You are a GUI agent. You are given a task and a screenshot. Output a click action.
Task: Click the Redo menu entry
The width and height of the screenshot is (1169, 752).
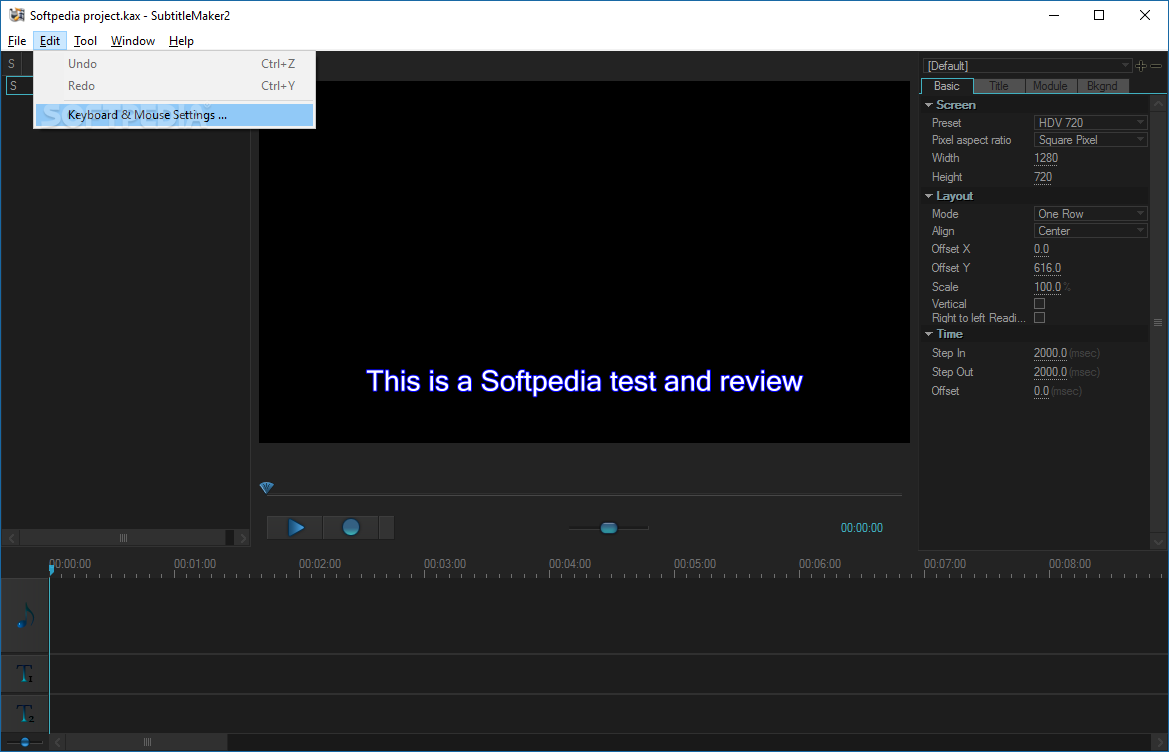(174, 86)
